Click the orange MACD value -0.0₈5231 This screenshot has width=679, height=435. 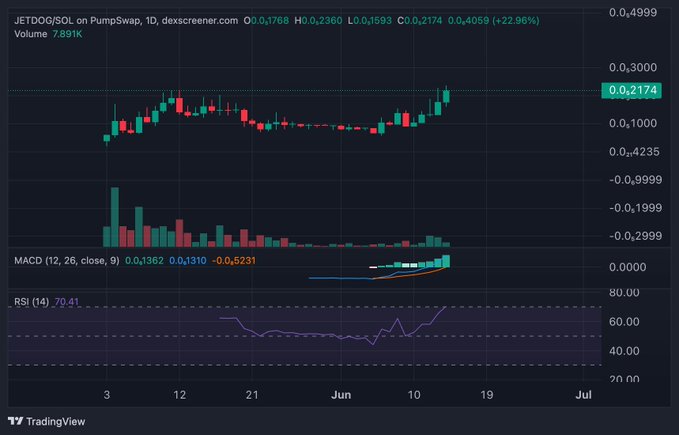(234, 261)
